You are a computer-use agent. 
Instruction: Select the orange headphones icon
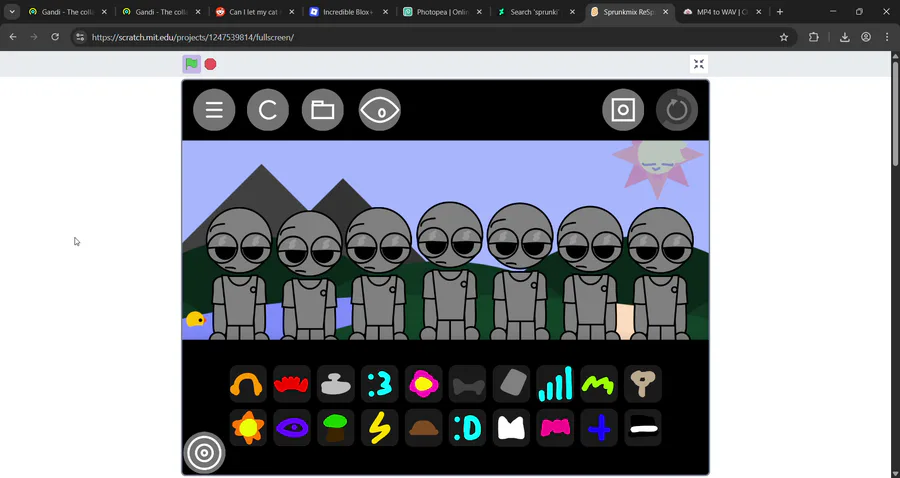pos(248,384)
